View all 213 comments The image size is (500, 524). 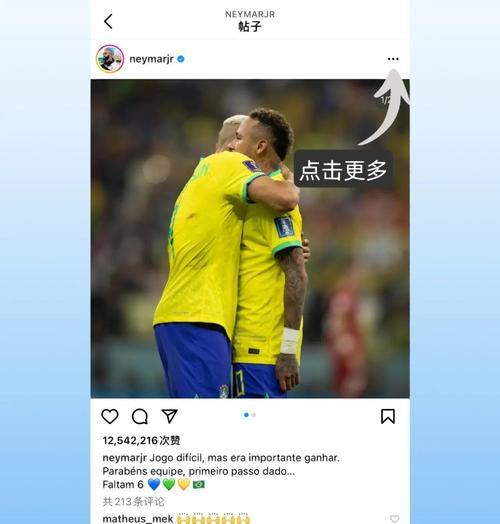(133, 502)
